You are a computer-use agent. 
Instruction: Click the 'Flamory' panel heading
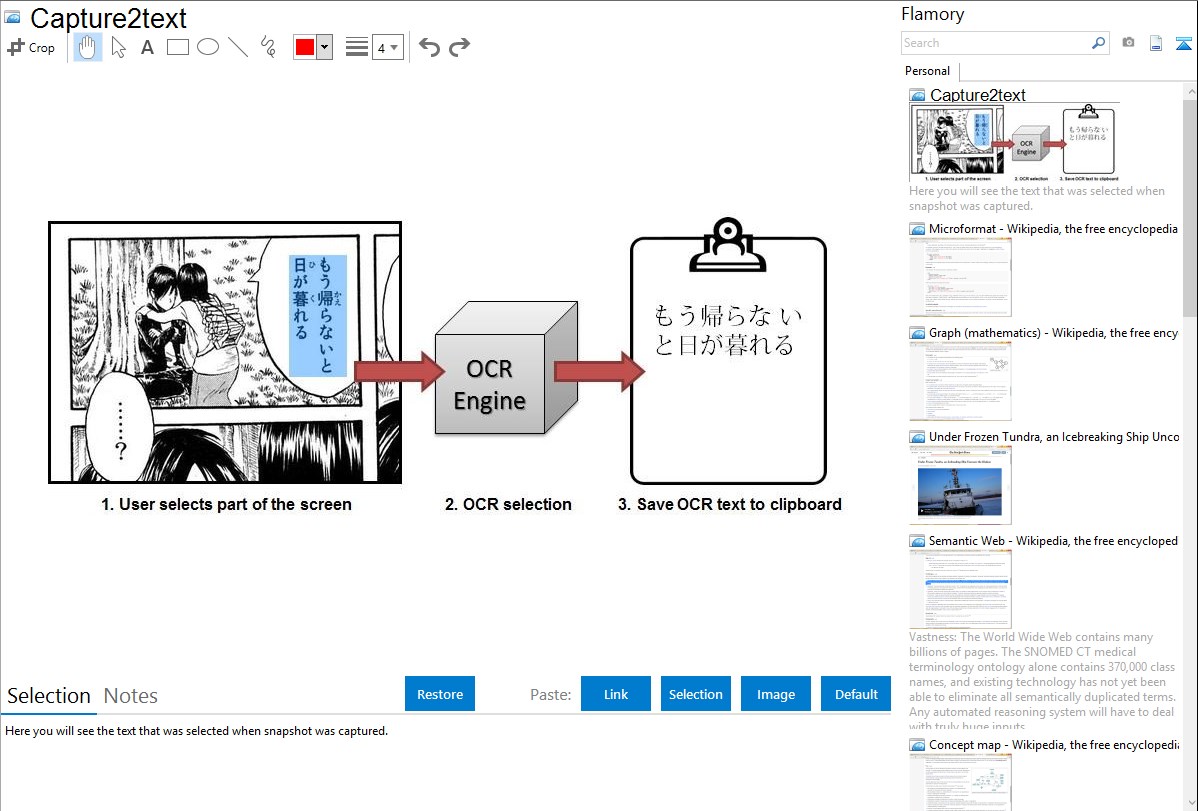click(x=932, y=14)
